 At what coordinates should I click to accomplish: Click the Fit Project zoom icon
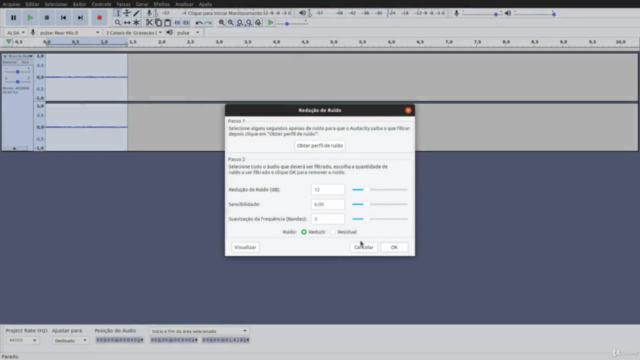click(x=249, y=22)
